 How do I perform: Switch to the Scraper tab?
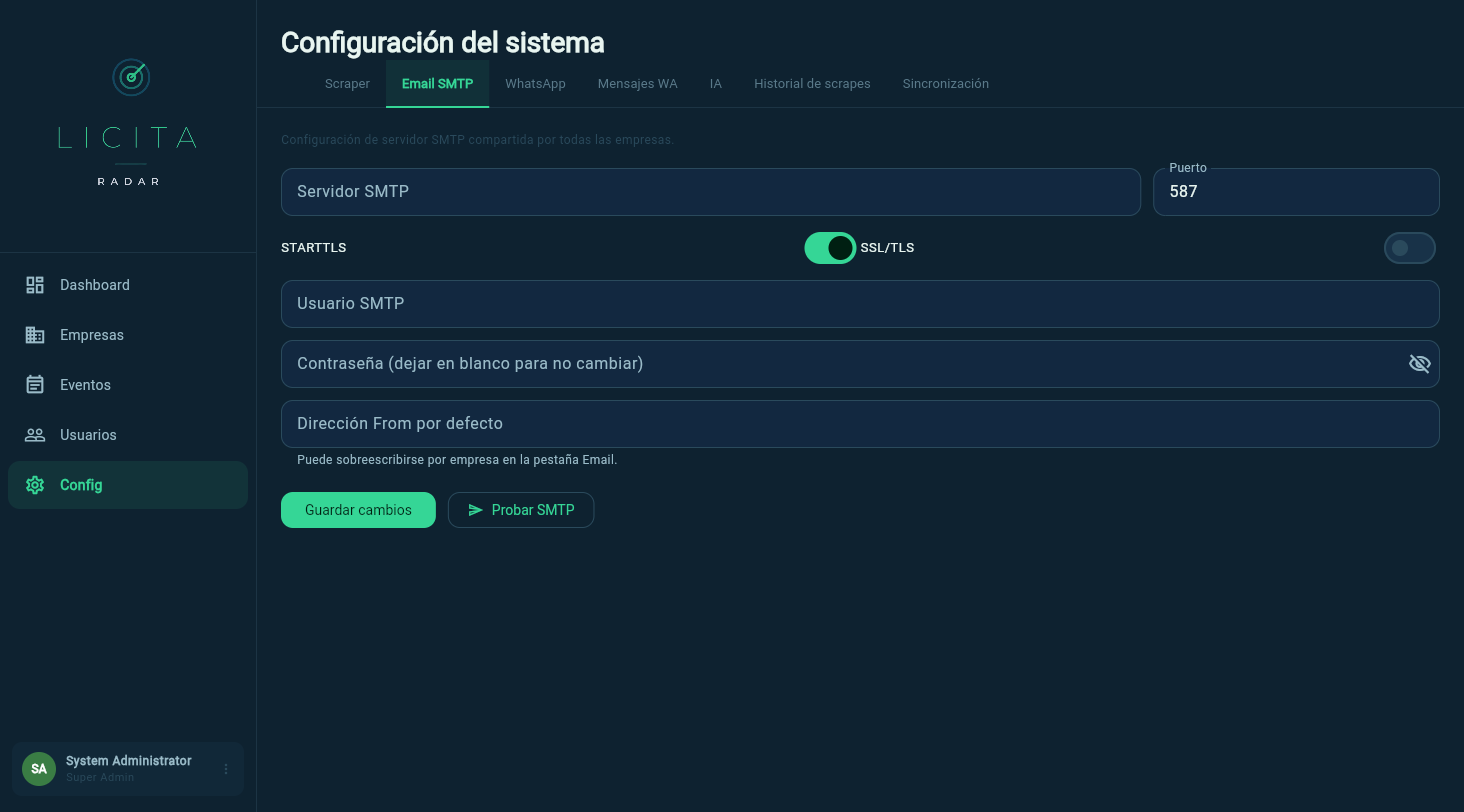coord(347,84)
